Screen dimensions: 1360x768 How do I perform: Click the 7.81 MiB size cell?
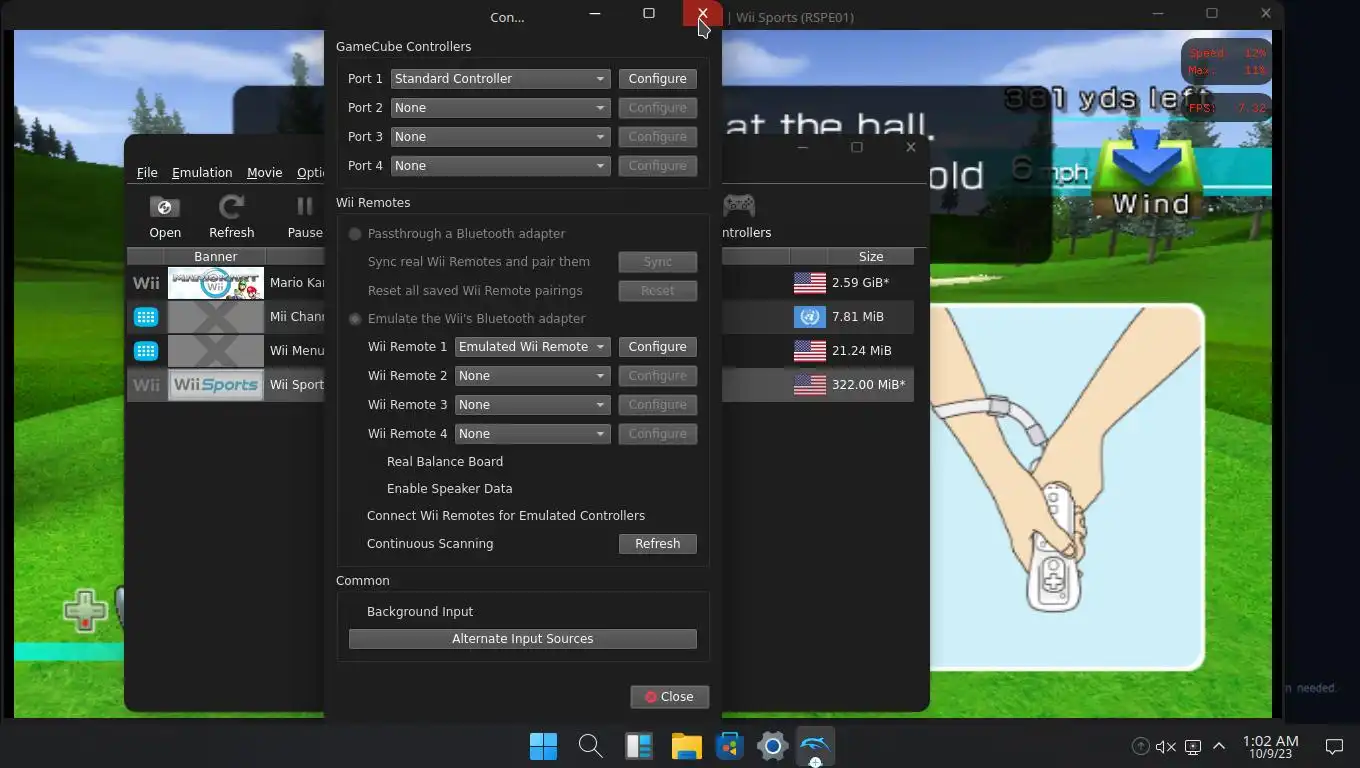pos(857,317)
